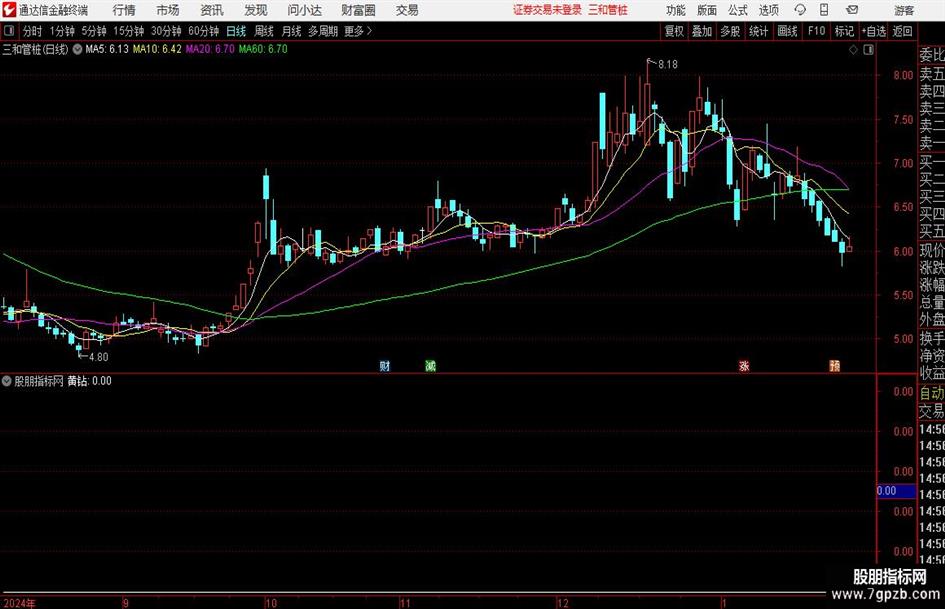Open the 涨 marker on the chart

(x=744, y=365)
